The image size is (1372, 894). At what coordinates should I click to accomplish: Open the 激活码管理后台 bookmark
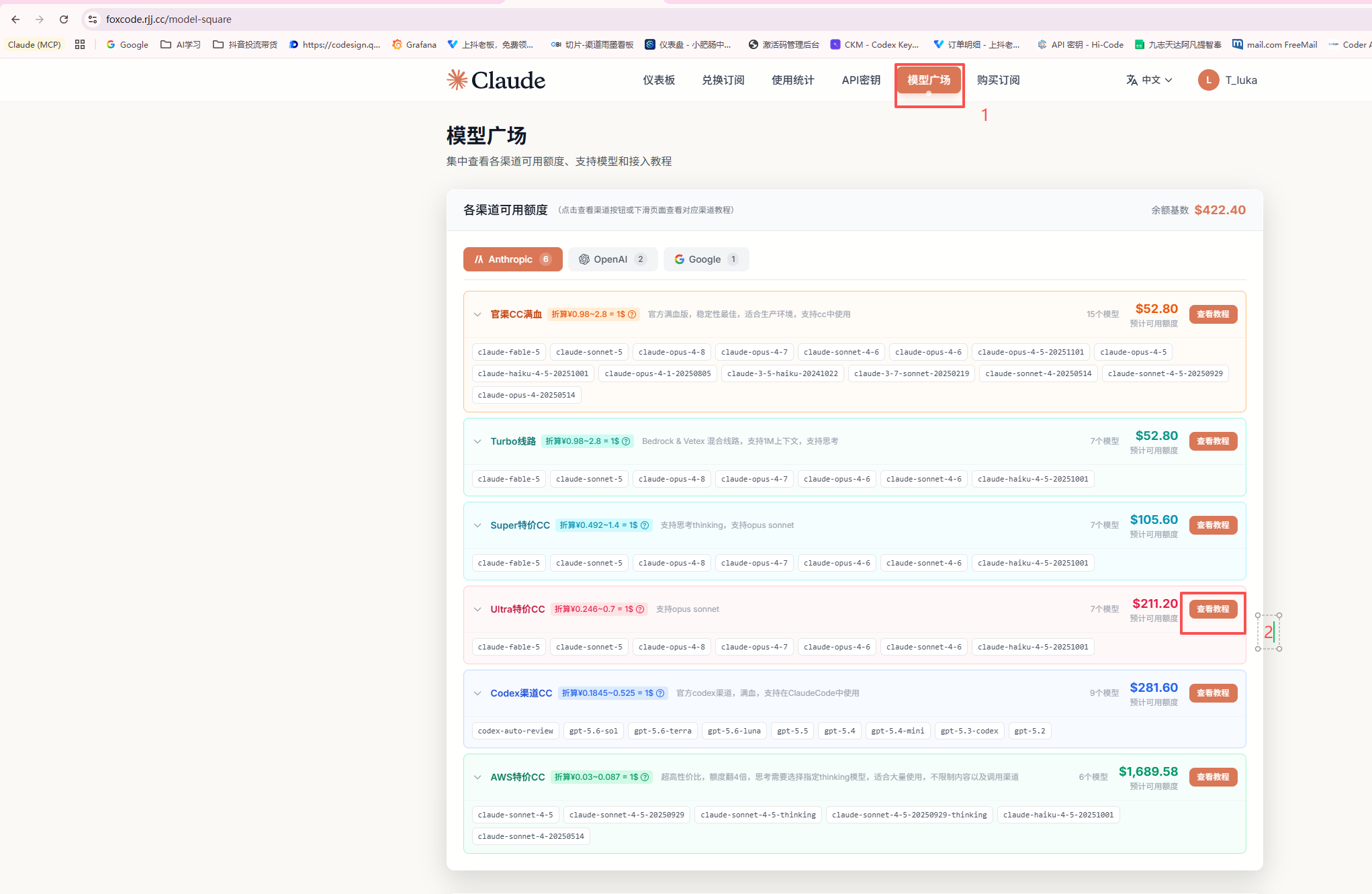[784, 44]
